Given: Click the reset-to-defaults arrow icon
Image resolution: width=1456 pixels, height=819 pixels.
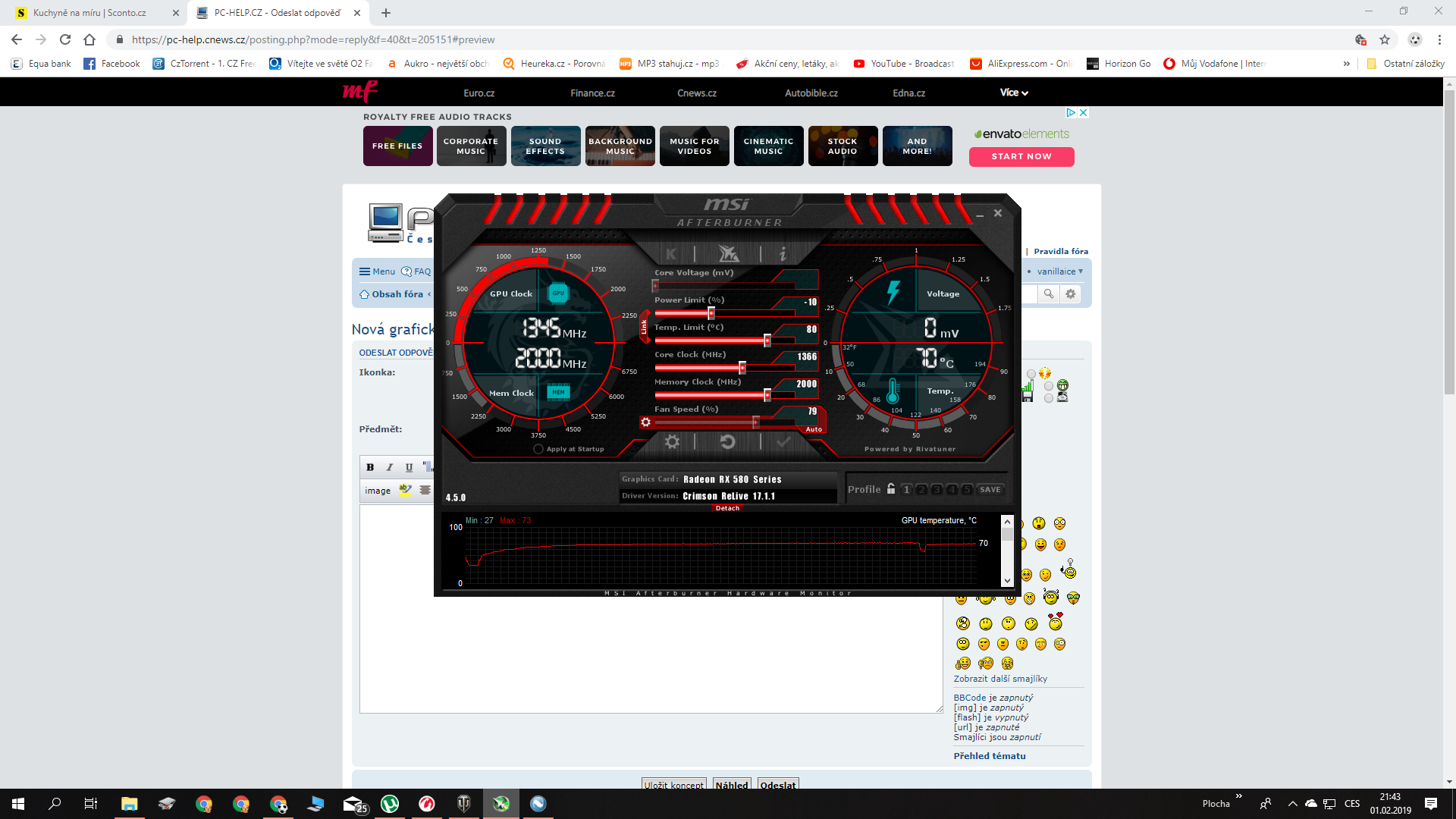Looking at the screenshot, I should (x=727, y=442).
